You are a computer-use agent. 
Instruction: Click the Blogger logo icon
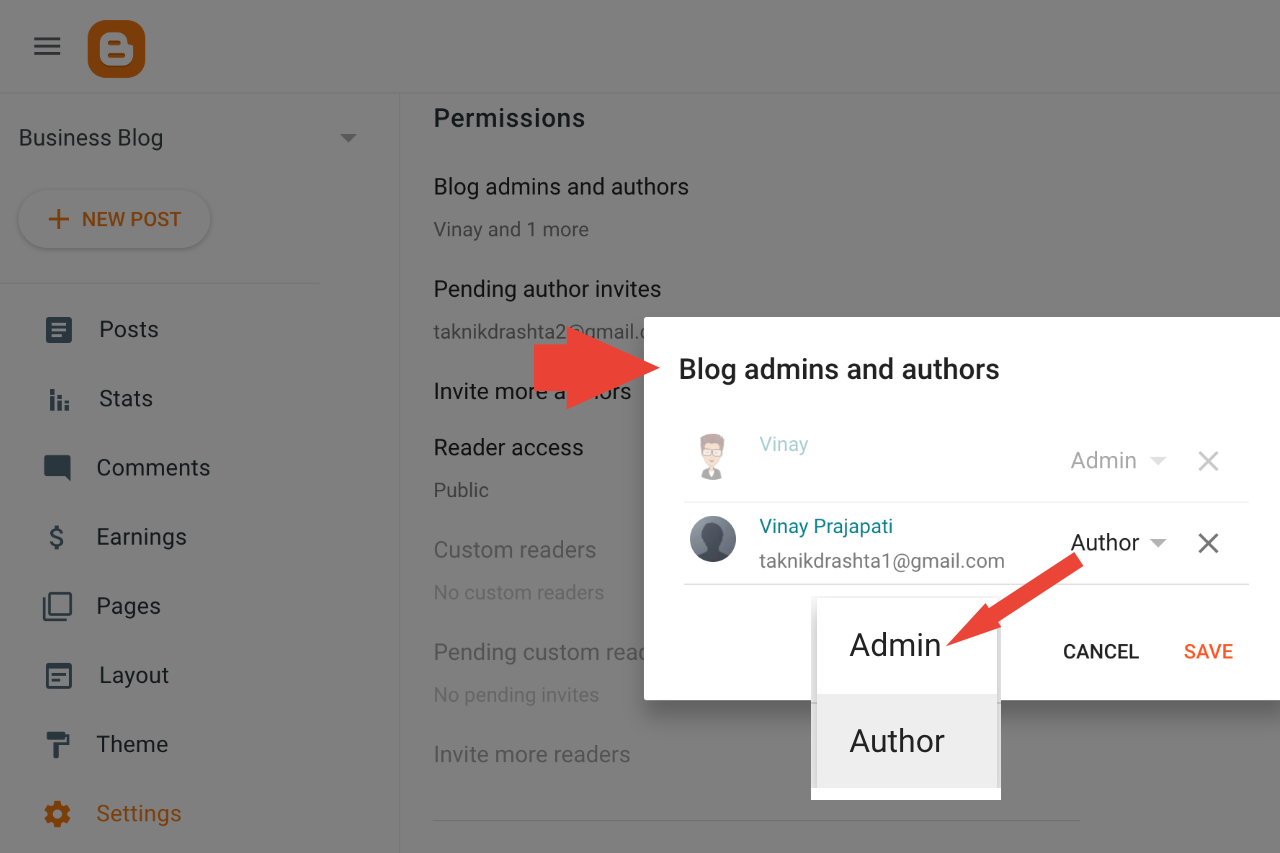pyautogui.click(x=116, y=49)
